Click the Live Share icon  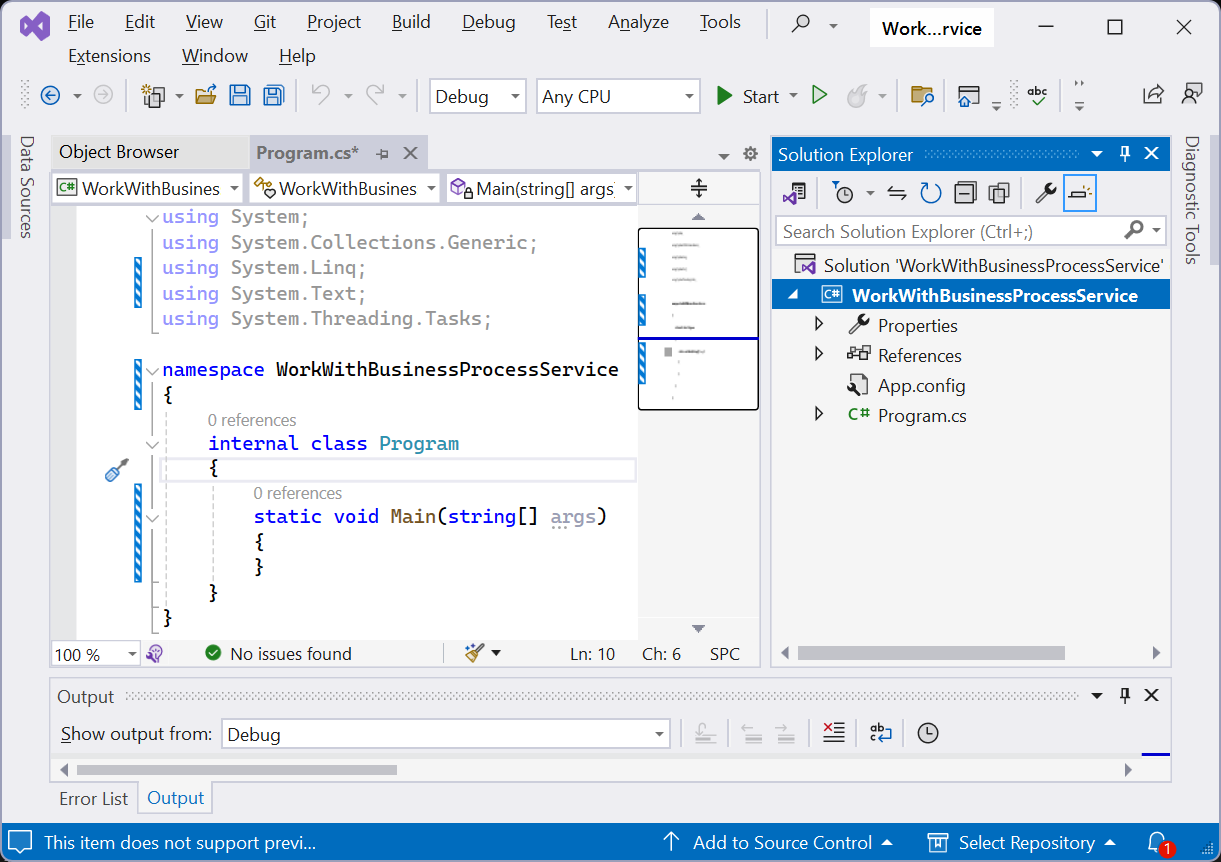[x=1153, y=95]
